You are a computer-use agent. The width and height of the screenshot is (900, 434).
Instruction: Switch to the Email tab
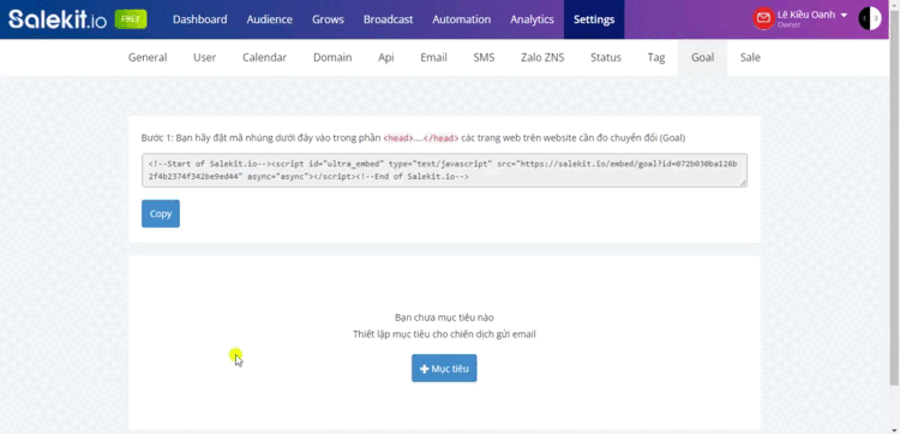click(433, 57)
